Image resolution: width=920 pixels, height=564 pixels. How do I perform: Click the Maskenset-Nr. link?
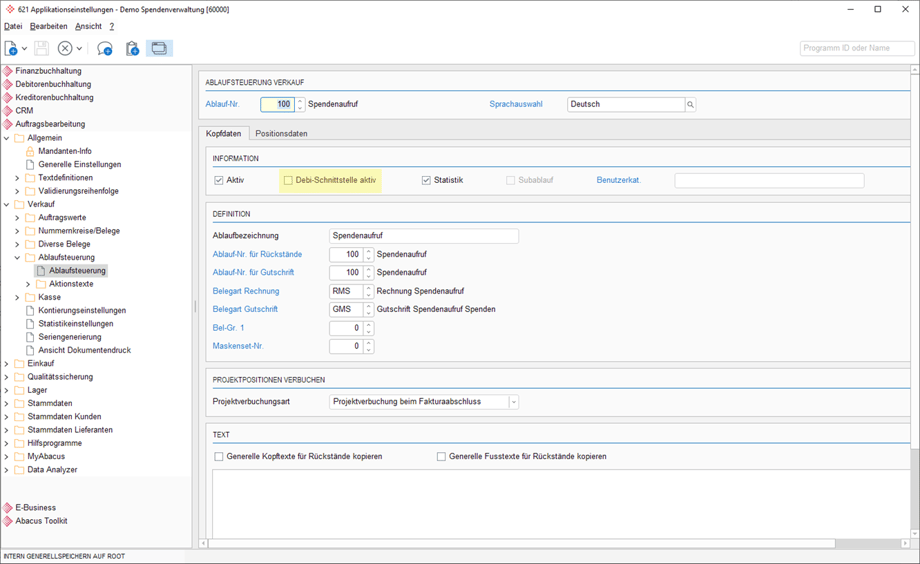pos(238,346)
